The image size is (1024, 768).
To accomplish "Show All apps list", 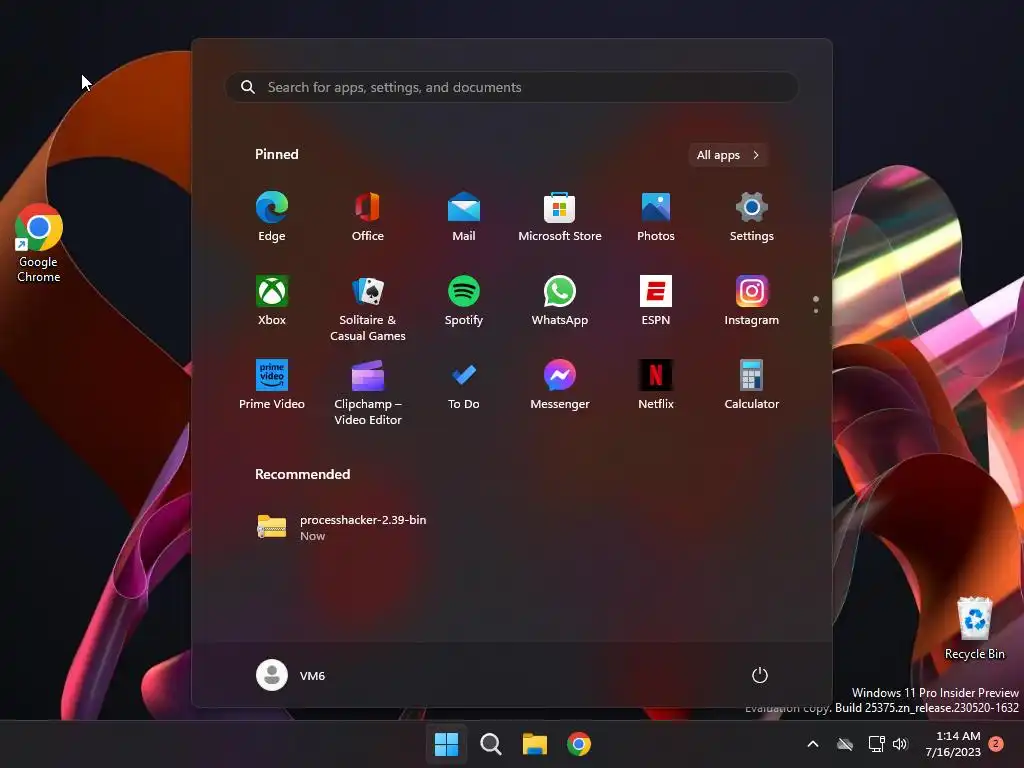I will (728, 155).
